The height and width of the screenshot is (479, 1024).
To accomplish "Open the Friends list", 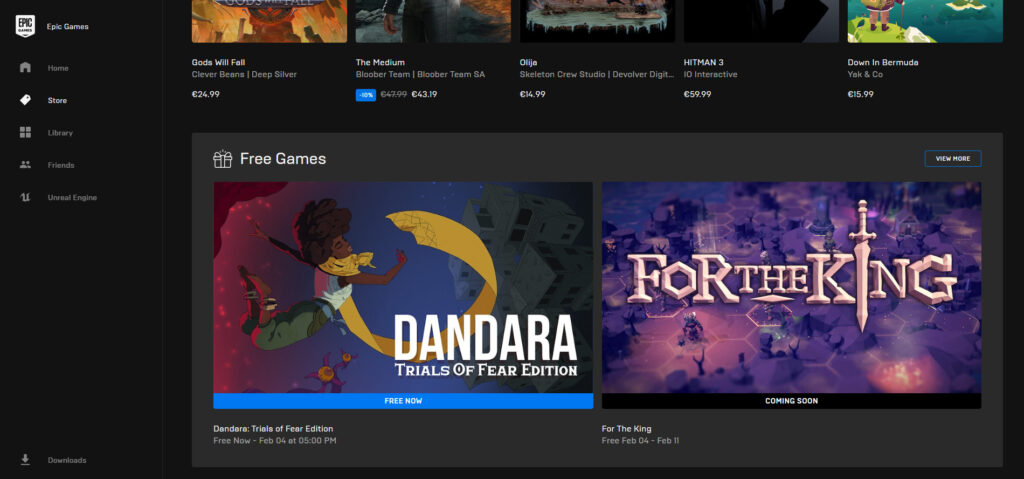I will tap(61, 165).
